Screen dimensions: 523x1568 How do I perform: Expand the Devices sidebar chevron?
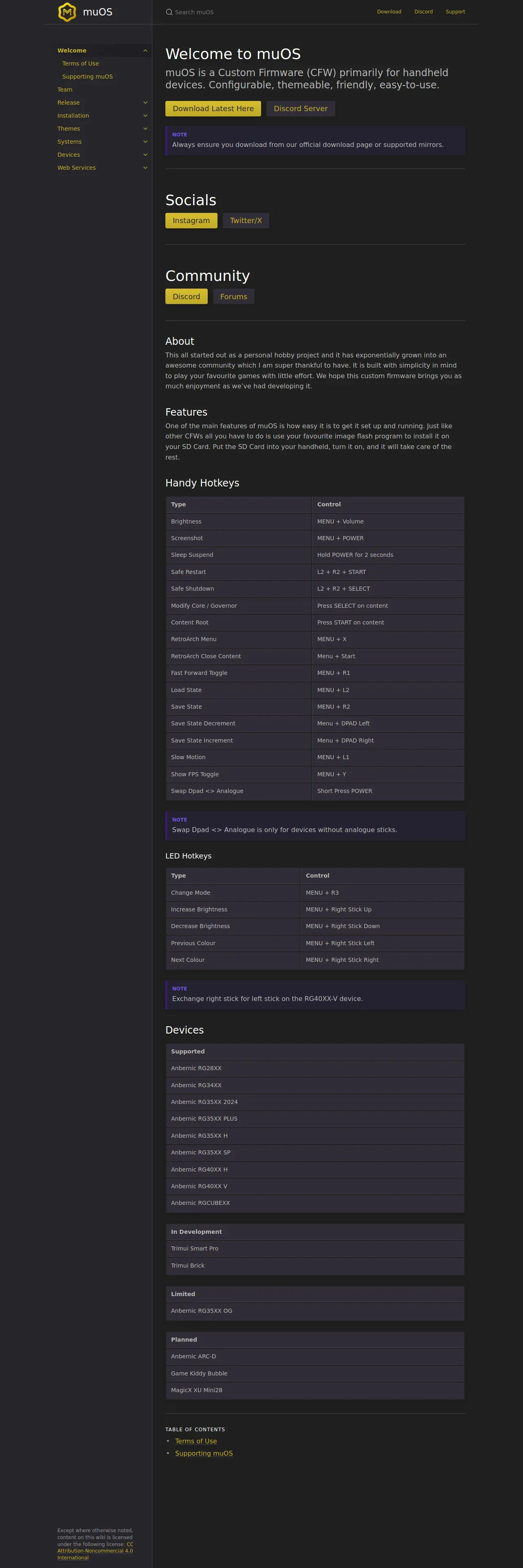tap(145, 155)
